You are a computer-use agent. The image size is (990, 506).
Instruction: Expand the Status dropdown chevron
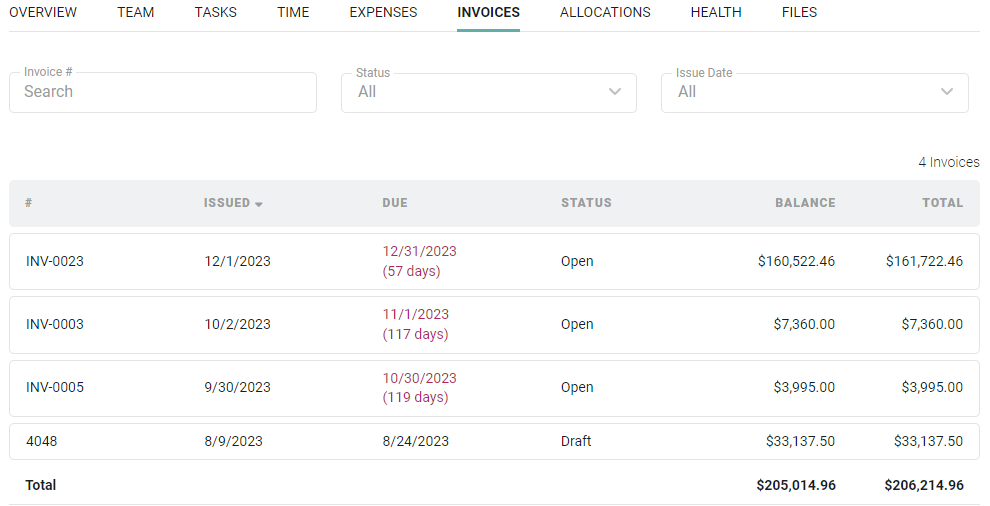(x=614, y=92)
